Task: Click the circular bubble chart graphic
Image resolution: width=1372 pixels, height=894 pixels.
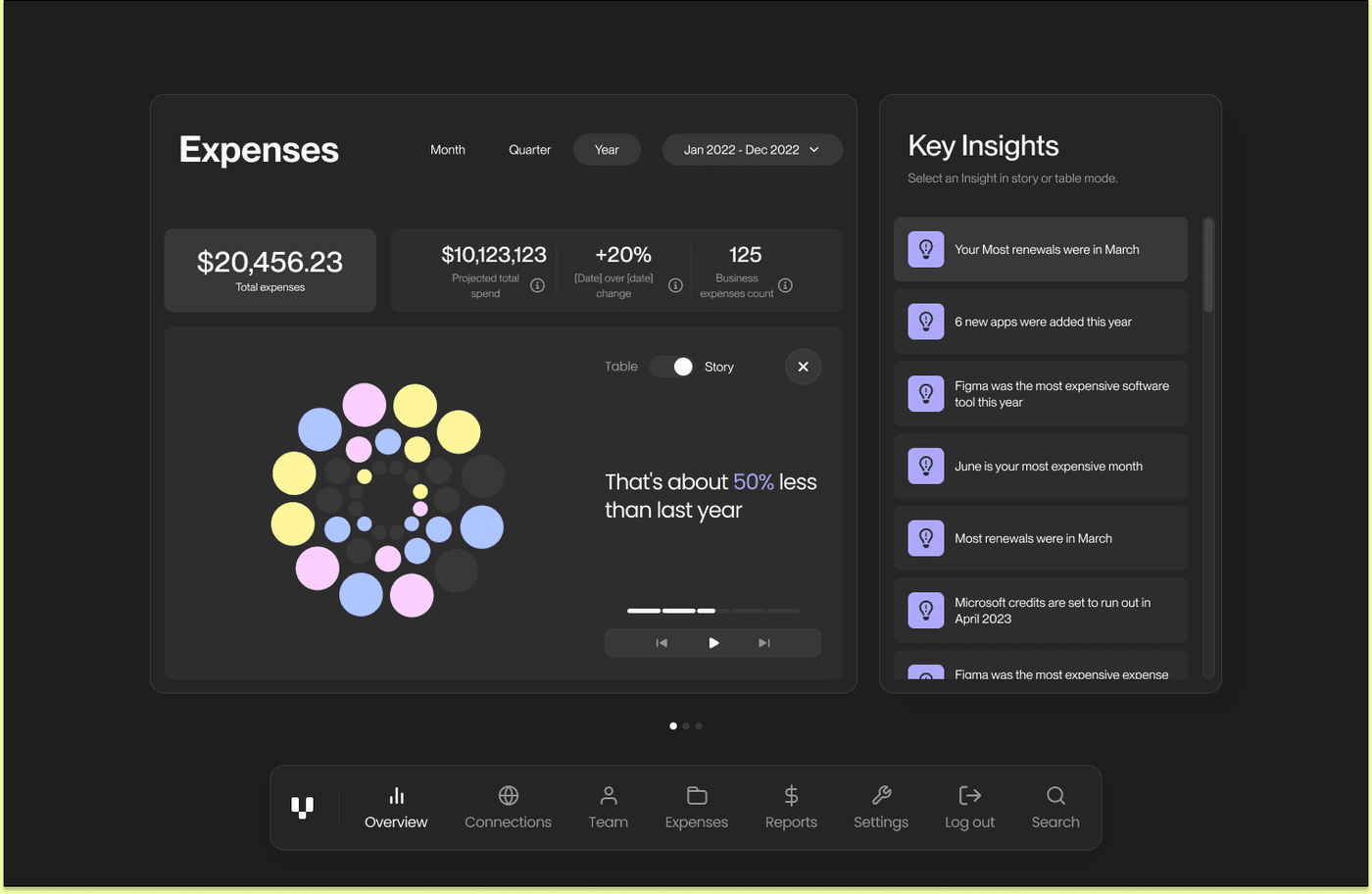Action: tap(388, 500)
